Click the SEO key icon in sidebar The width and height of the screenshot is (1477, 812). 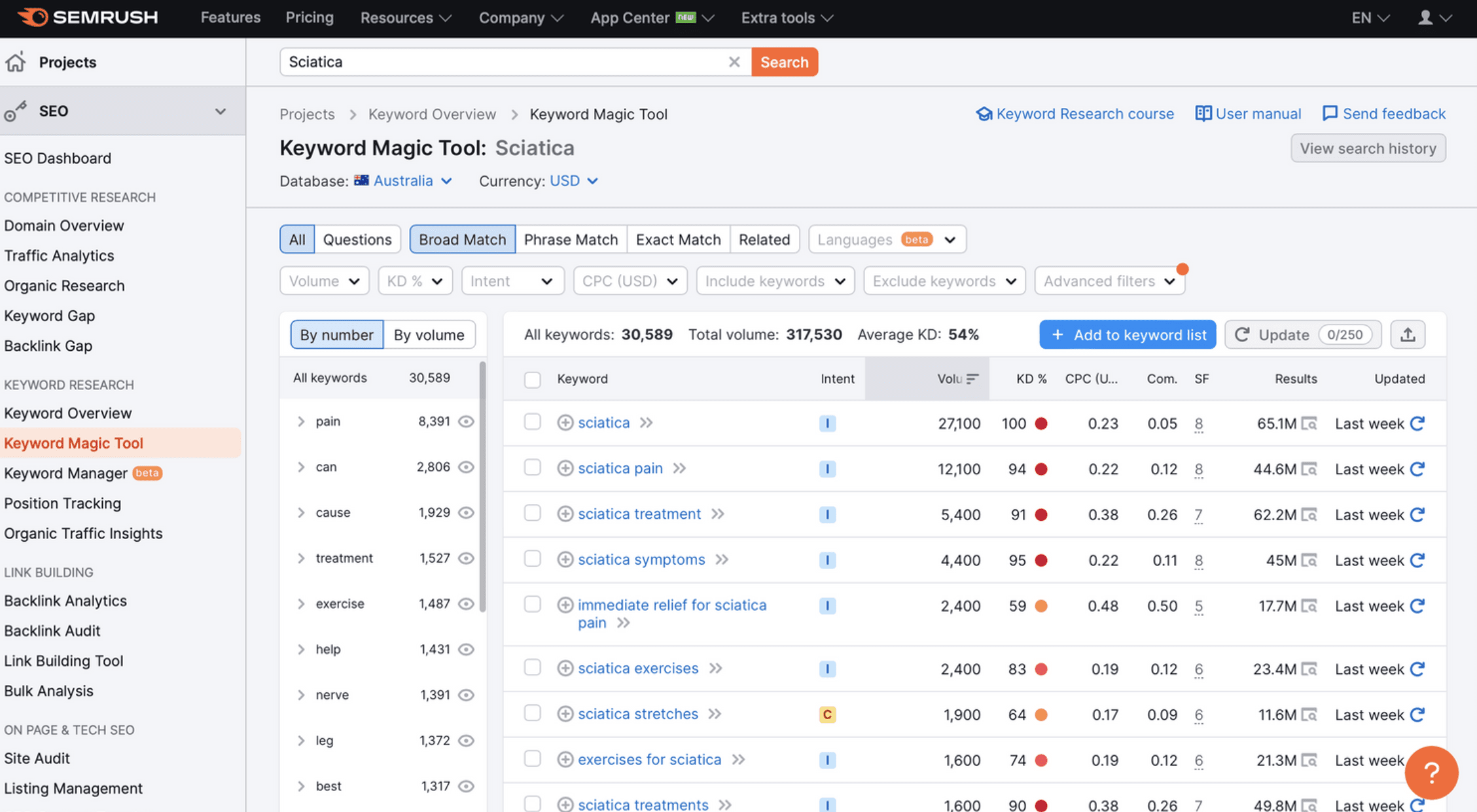(15, 111)
